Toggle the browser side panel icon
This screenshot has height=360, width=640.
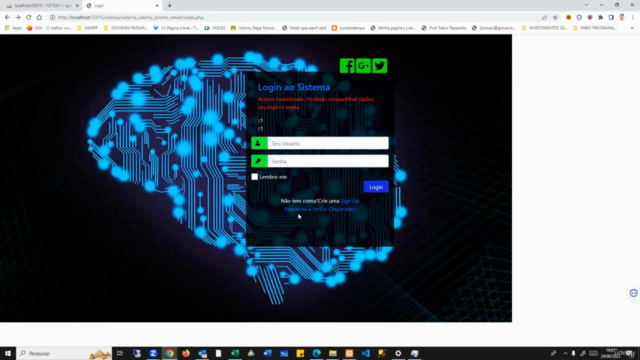(611, 18)
